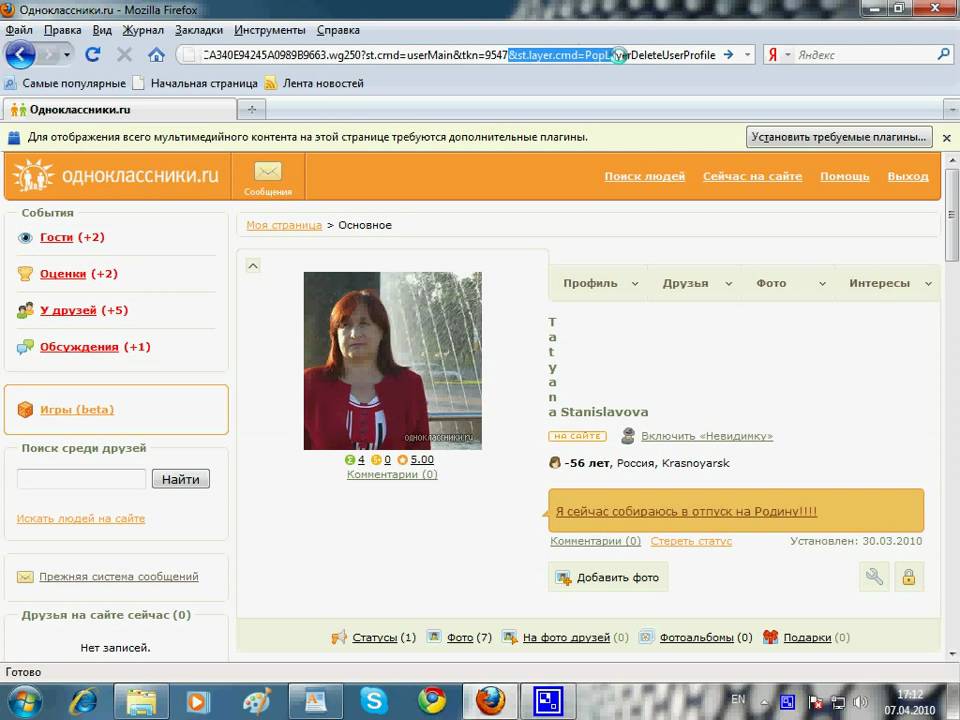Close the plugin notification bar
Viewport: 960px width, 720px height.
(x=947, y=138)
